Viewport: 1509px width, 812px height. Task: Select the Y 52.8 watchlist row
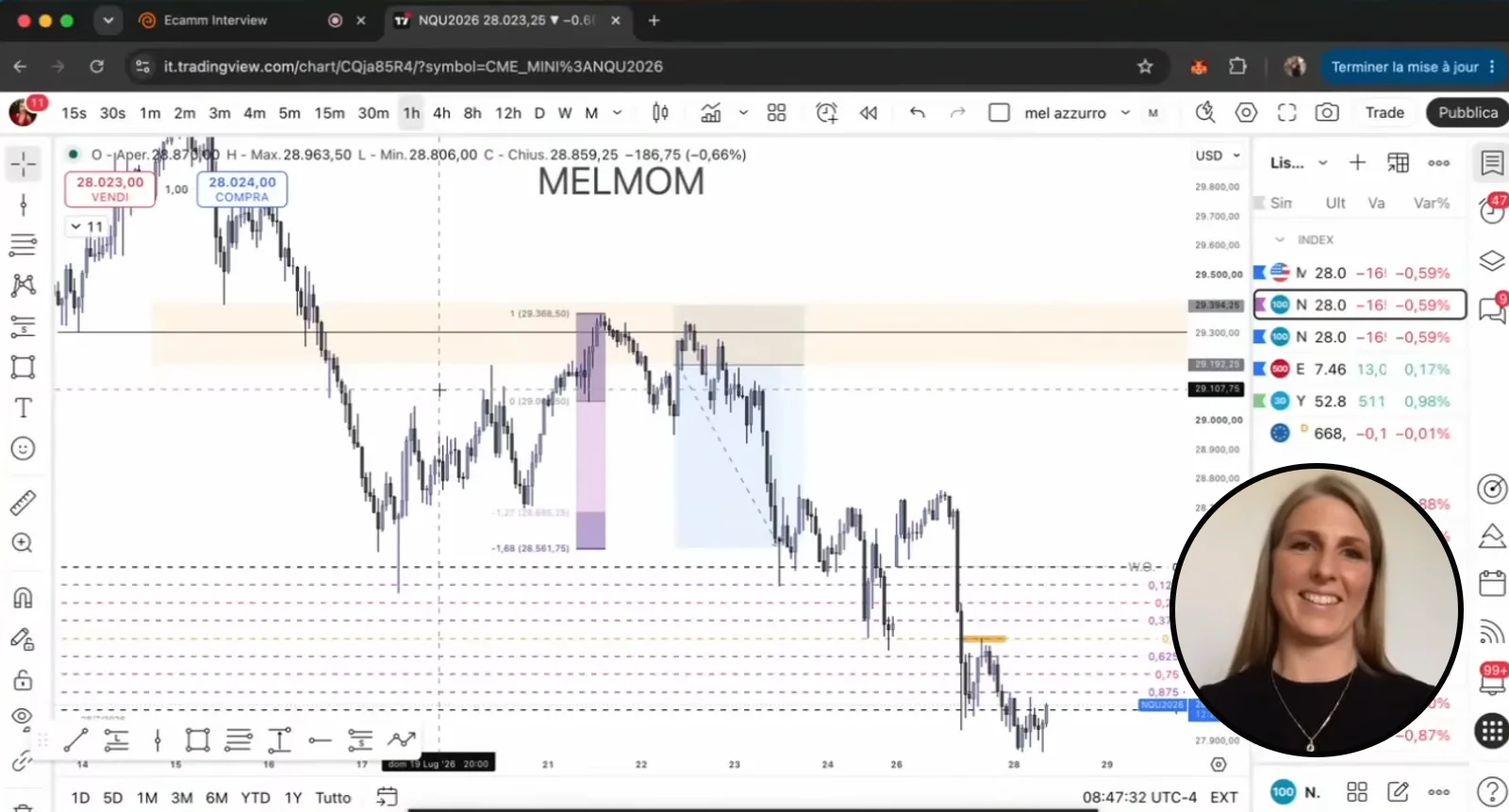pos(1359,401)
